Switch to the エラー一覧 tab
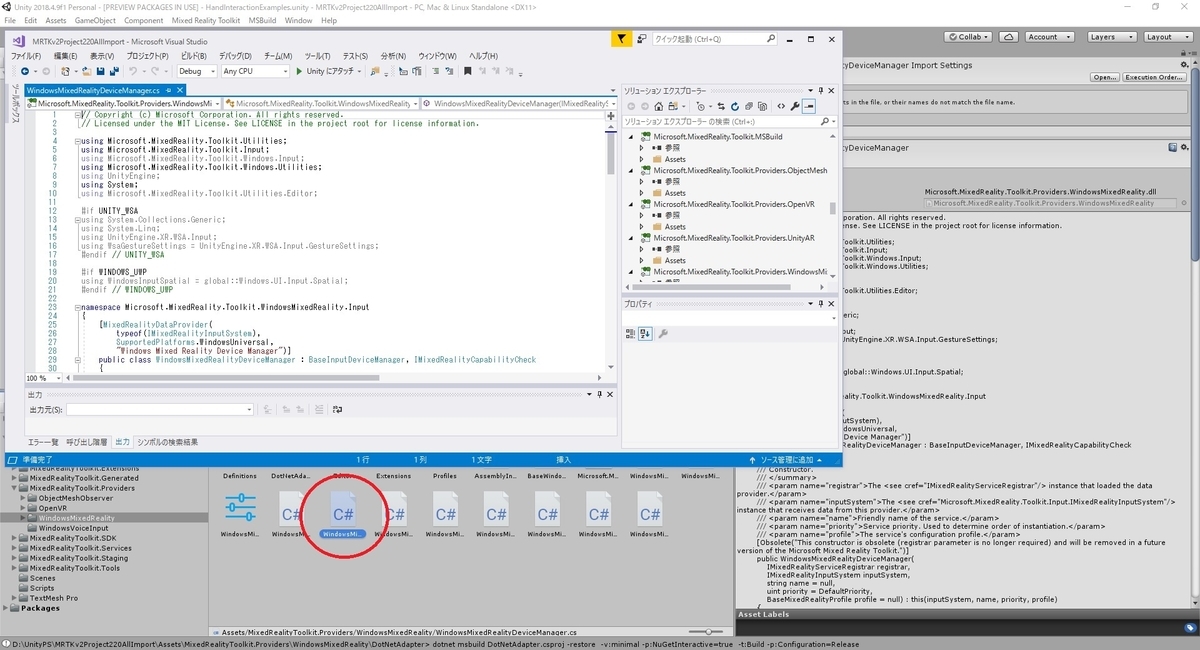The height and width of the screenshot is (650, 1200). point(43,442)
